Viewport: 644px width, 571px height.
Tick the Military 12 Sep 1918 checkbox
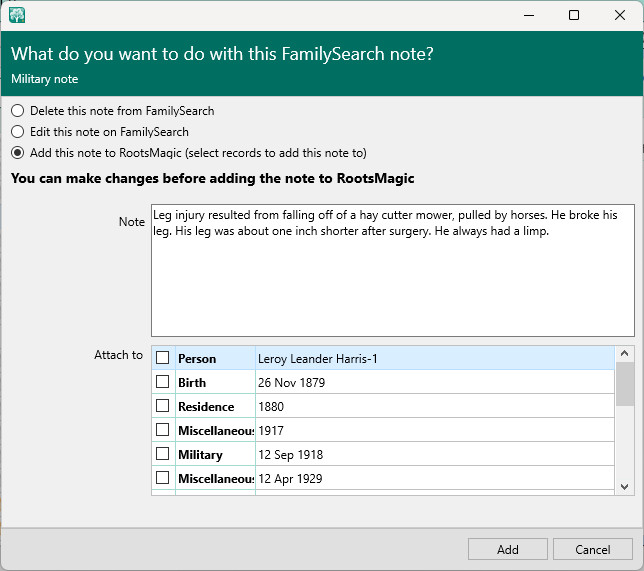coord(162,455)
